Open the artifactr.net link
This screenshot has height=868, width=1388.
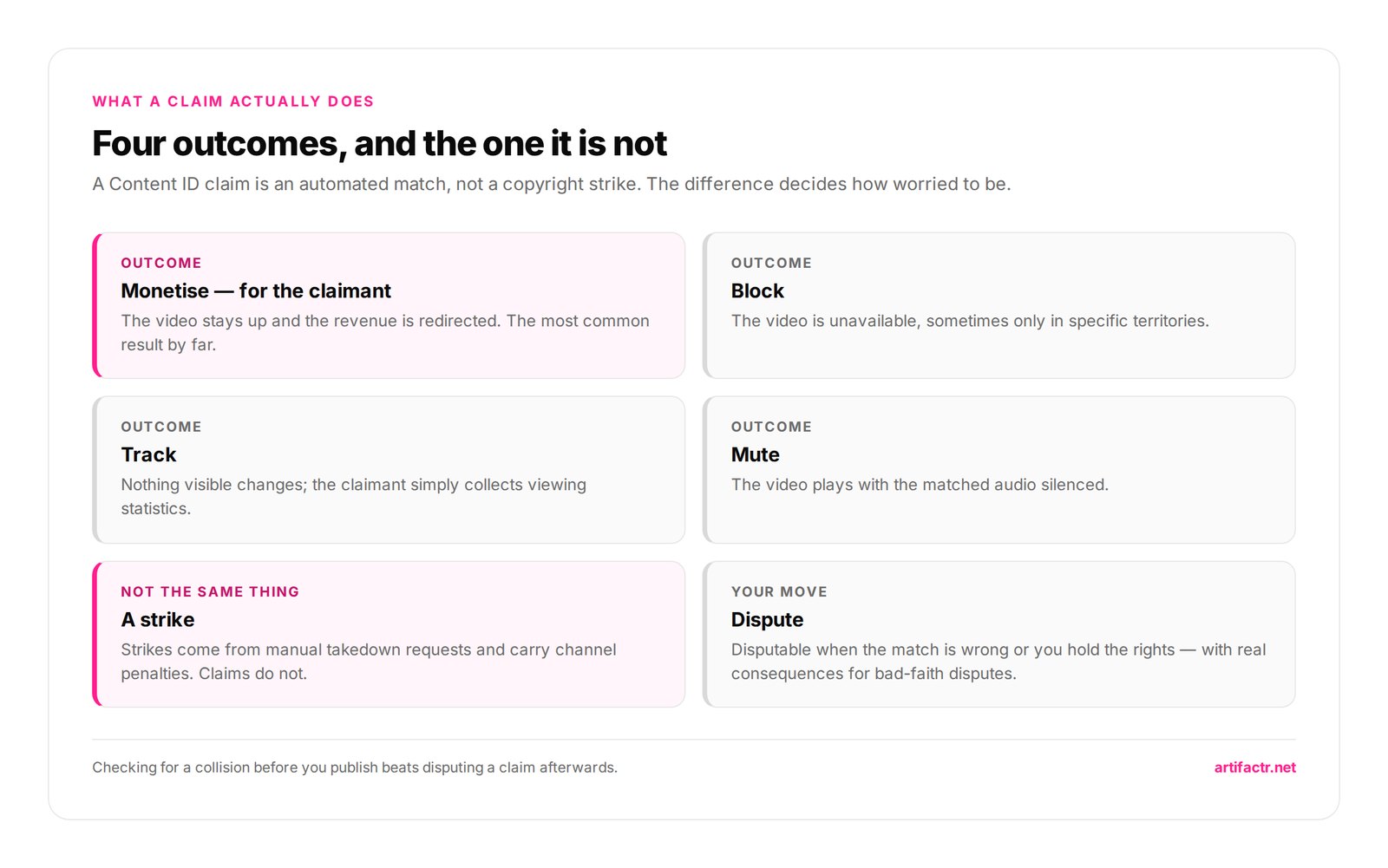pos(1254,767)
